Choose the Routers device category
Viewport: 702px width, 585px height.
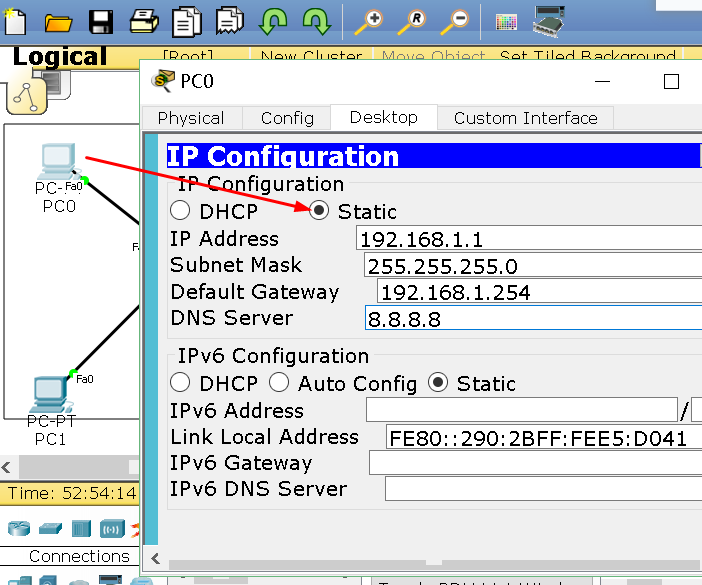pyautogui.click(x=19, y=529)
